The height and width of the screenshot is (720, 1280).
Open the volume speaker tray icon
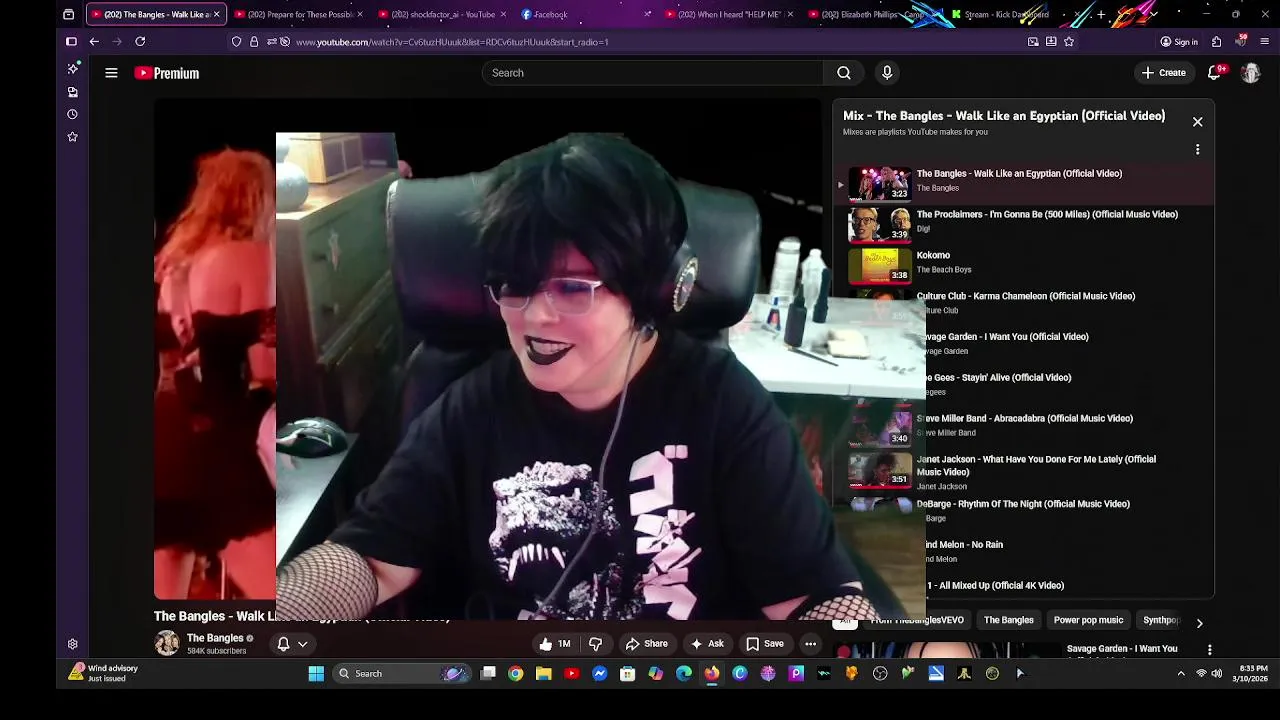point(1217,674)
